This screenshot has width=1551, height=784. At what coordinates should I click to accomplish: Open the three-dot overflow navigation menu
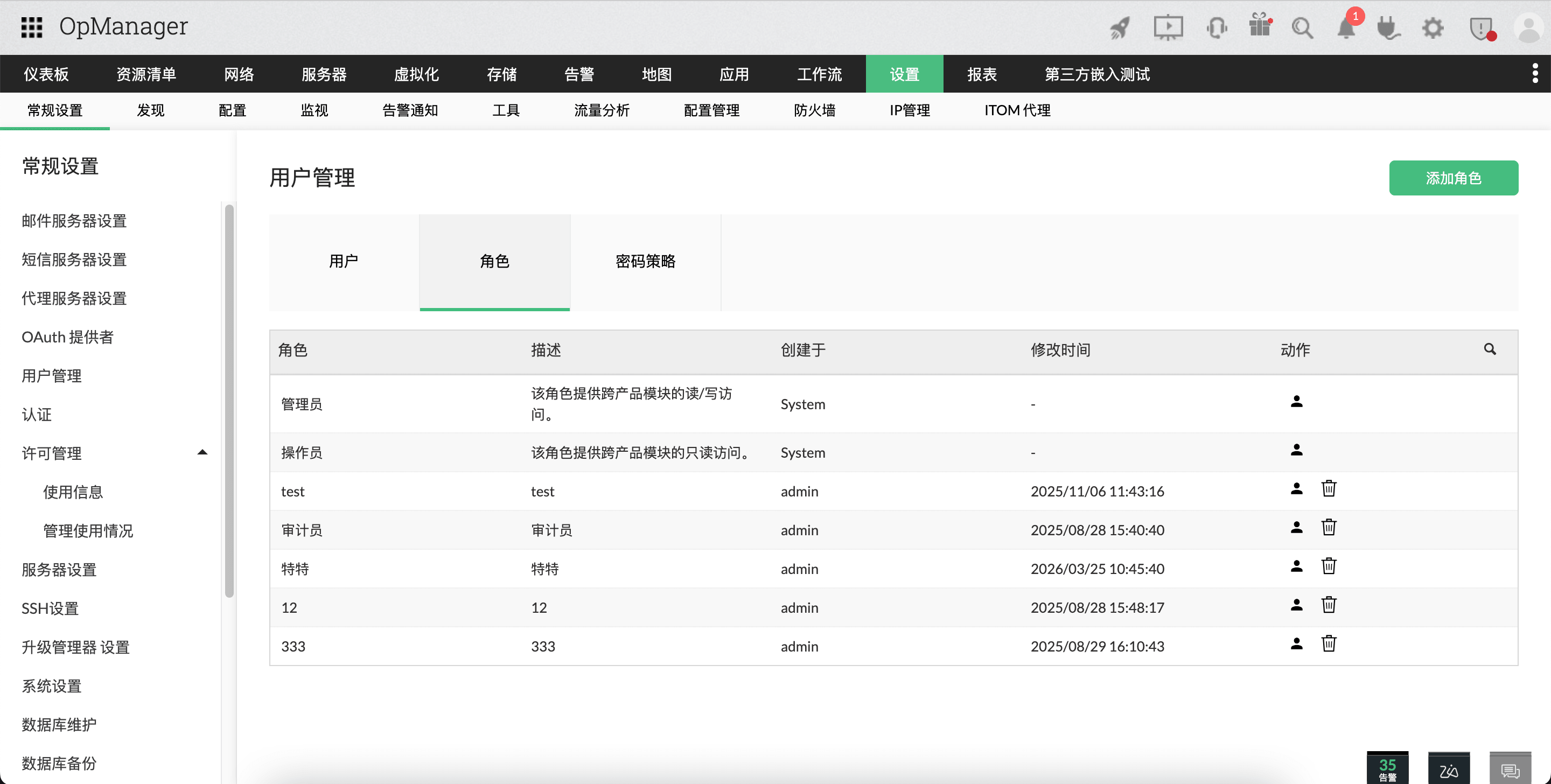click(1535, 73)
